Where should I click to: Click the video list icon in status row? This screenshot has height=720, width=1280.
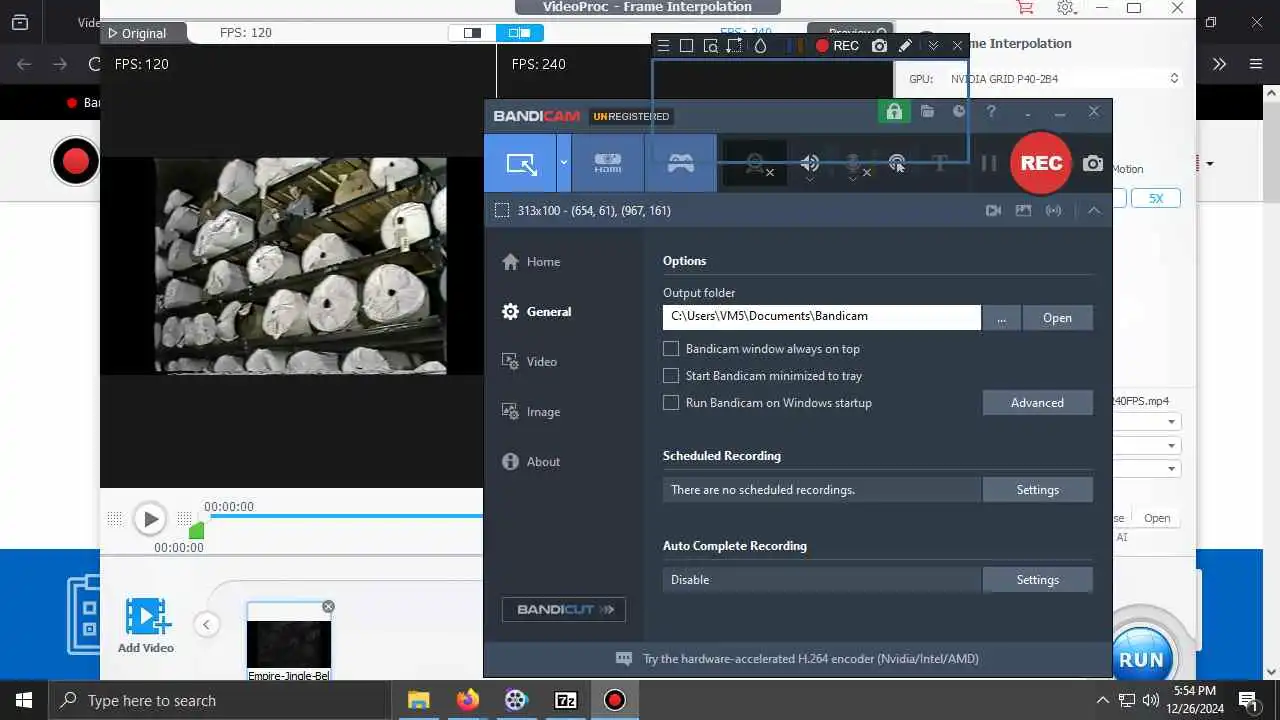coord(993,211)
